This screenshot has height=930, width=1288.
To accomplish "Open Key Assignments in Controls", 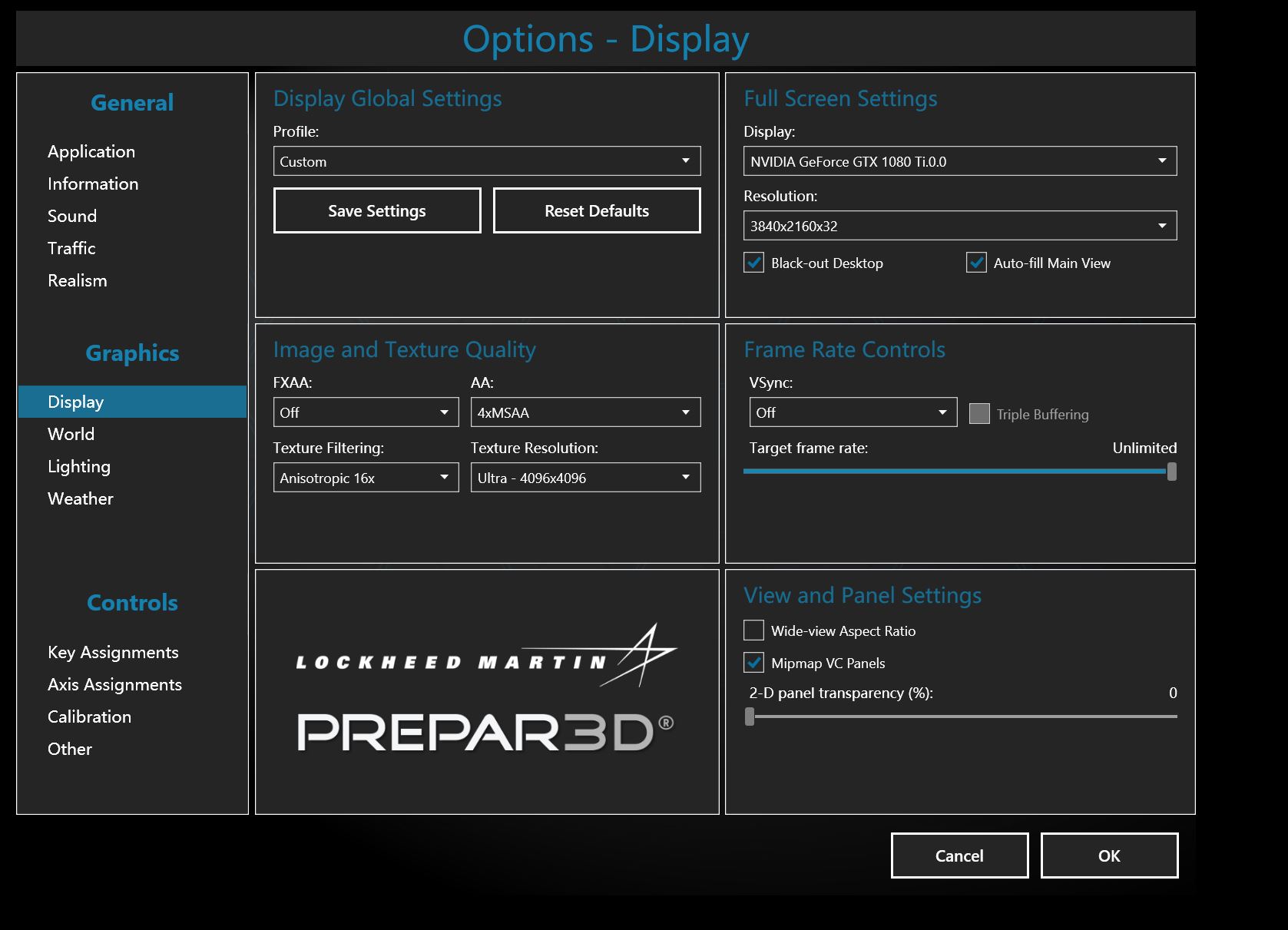I will pos(113,652).
